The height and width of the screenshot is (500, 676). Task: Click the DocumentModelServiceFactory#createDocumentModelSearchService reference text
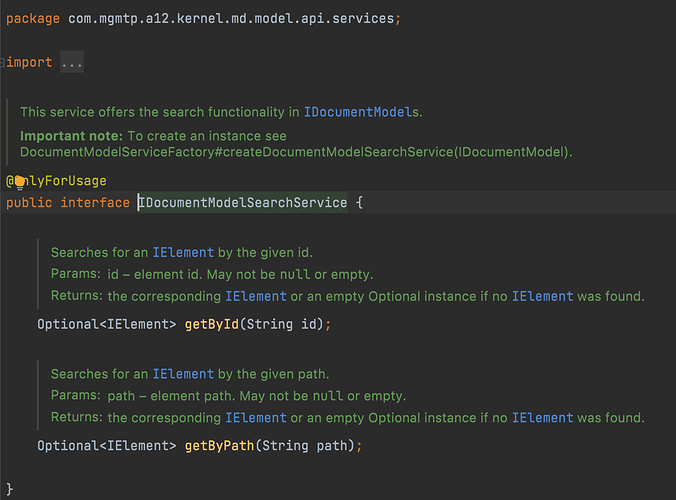(296, 152)
